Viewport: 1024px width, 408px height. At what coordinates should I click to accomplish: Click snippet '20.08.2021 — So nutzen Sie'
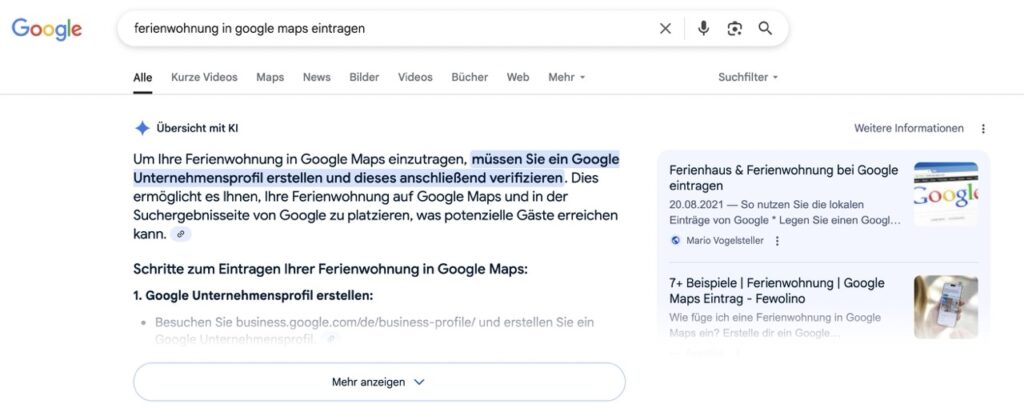point(784,213)
